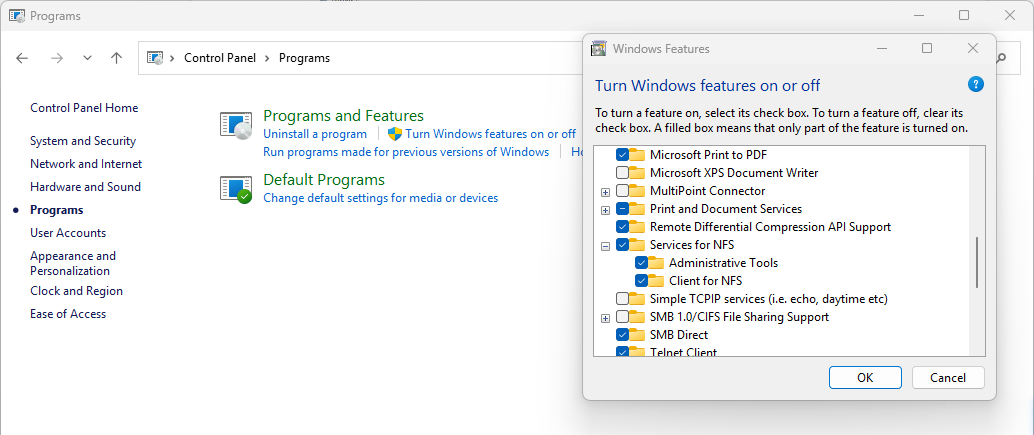This screenshot has height=435, width=1034.
Task: Click Turn Windows features on or off link
Action: click(491, 134)
